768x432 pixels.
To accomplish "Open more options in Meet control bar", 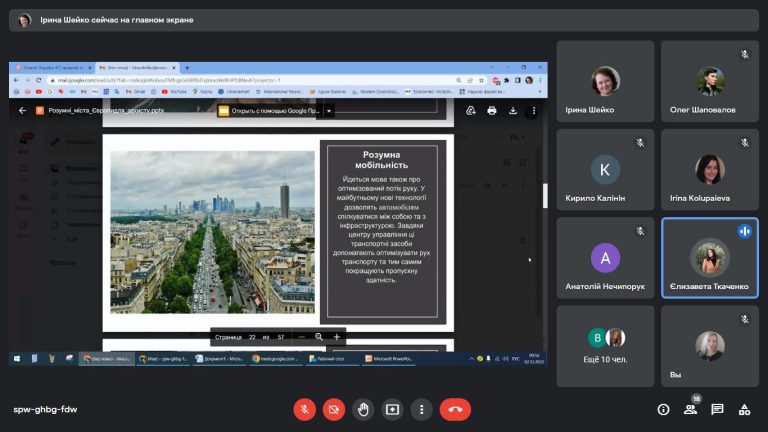I will 421,409.
